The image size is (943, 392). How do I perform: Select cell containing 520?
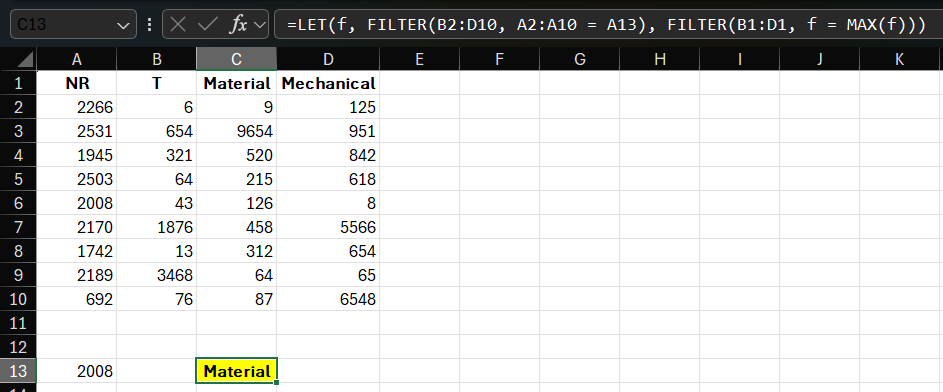click(x=236, y=155)
